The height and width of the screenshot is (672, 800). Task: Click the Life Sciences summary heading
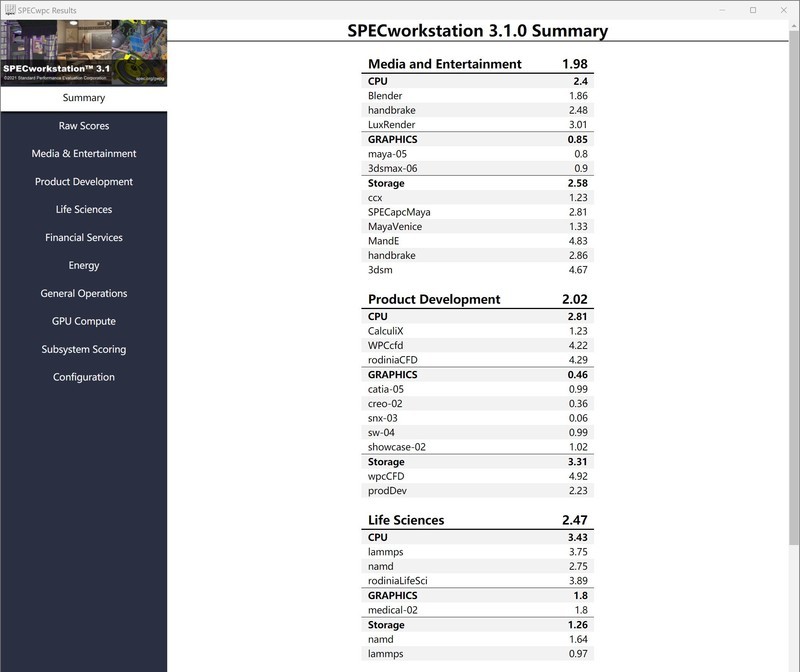406,520
